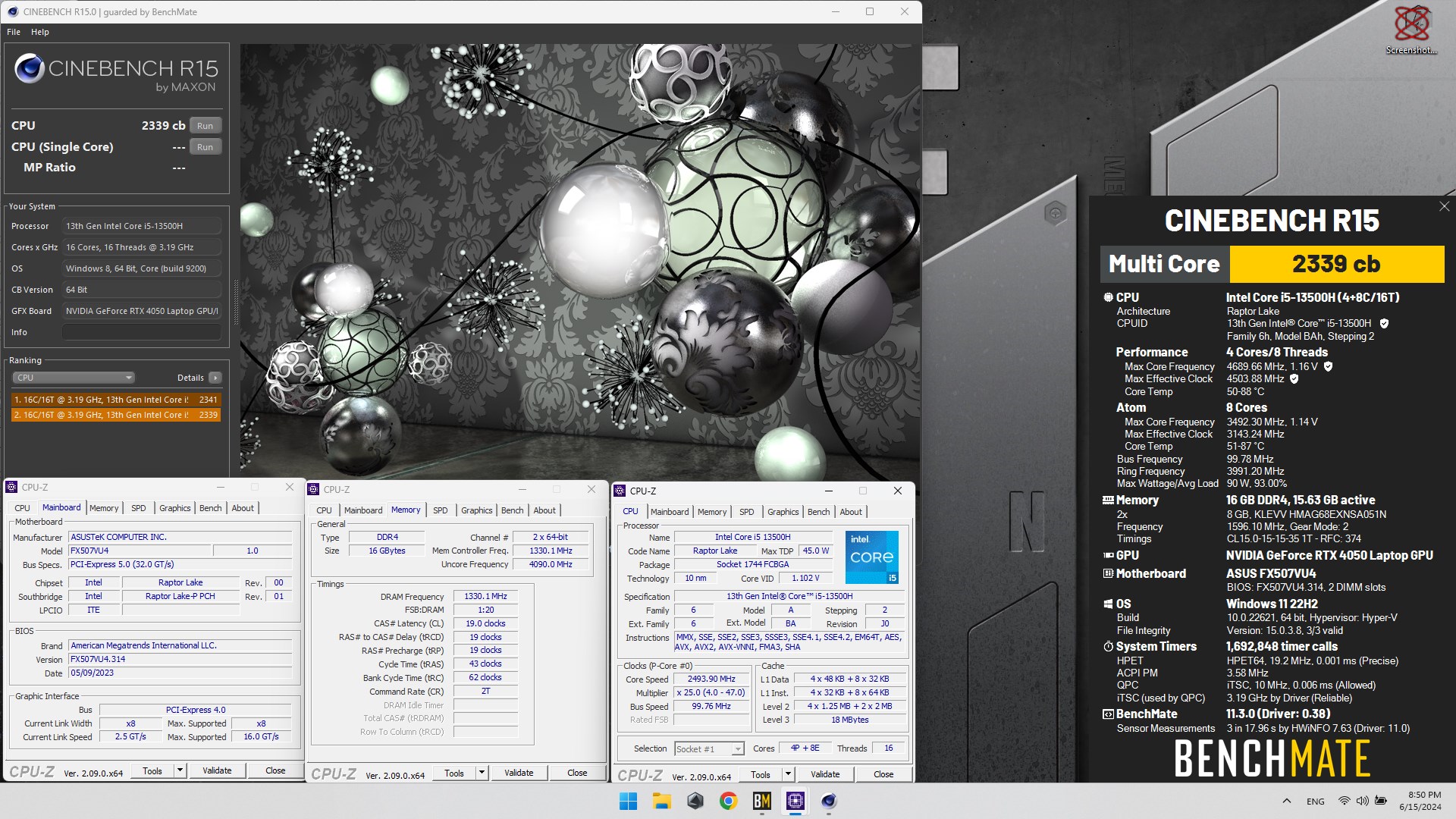This screenshot has width=1456, height=819.
Task: Open the Ranking CPU dropdown
Action: (74, 378)
